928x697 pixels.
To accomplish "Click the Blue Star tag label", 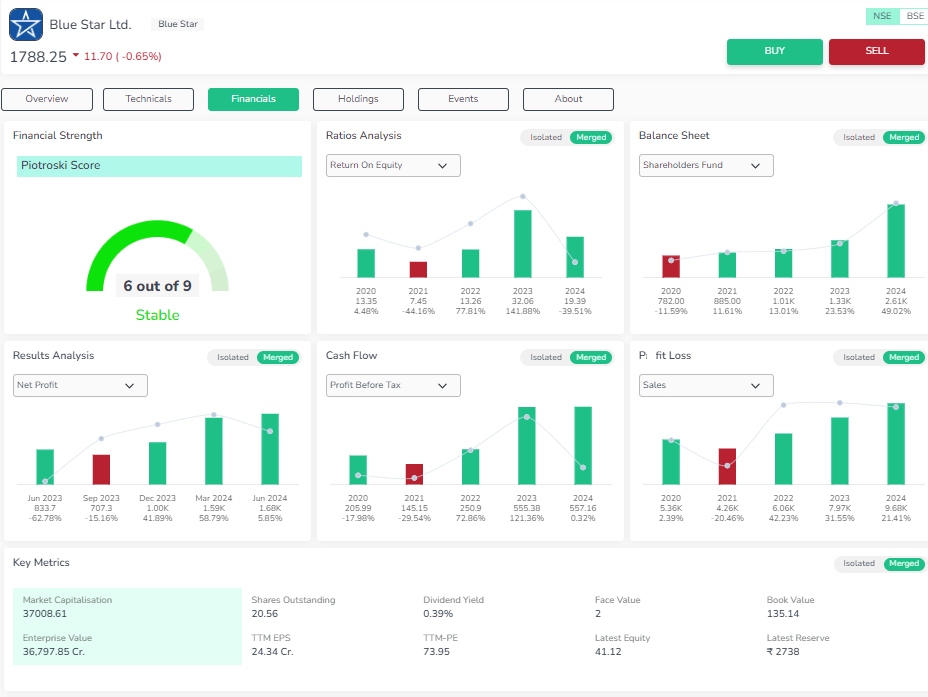I will pos(178,24).
